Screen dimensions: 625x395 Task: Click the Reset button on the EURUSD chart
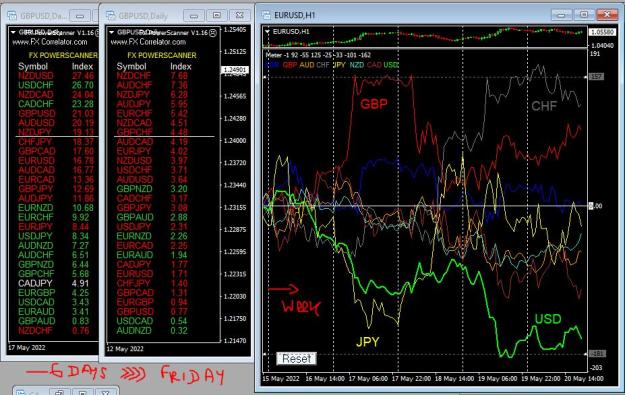point(297,359)
